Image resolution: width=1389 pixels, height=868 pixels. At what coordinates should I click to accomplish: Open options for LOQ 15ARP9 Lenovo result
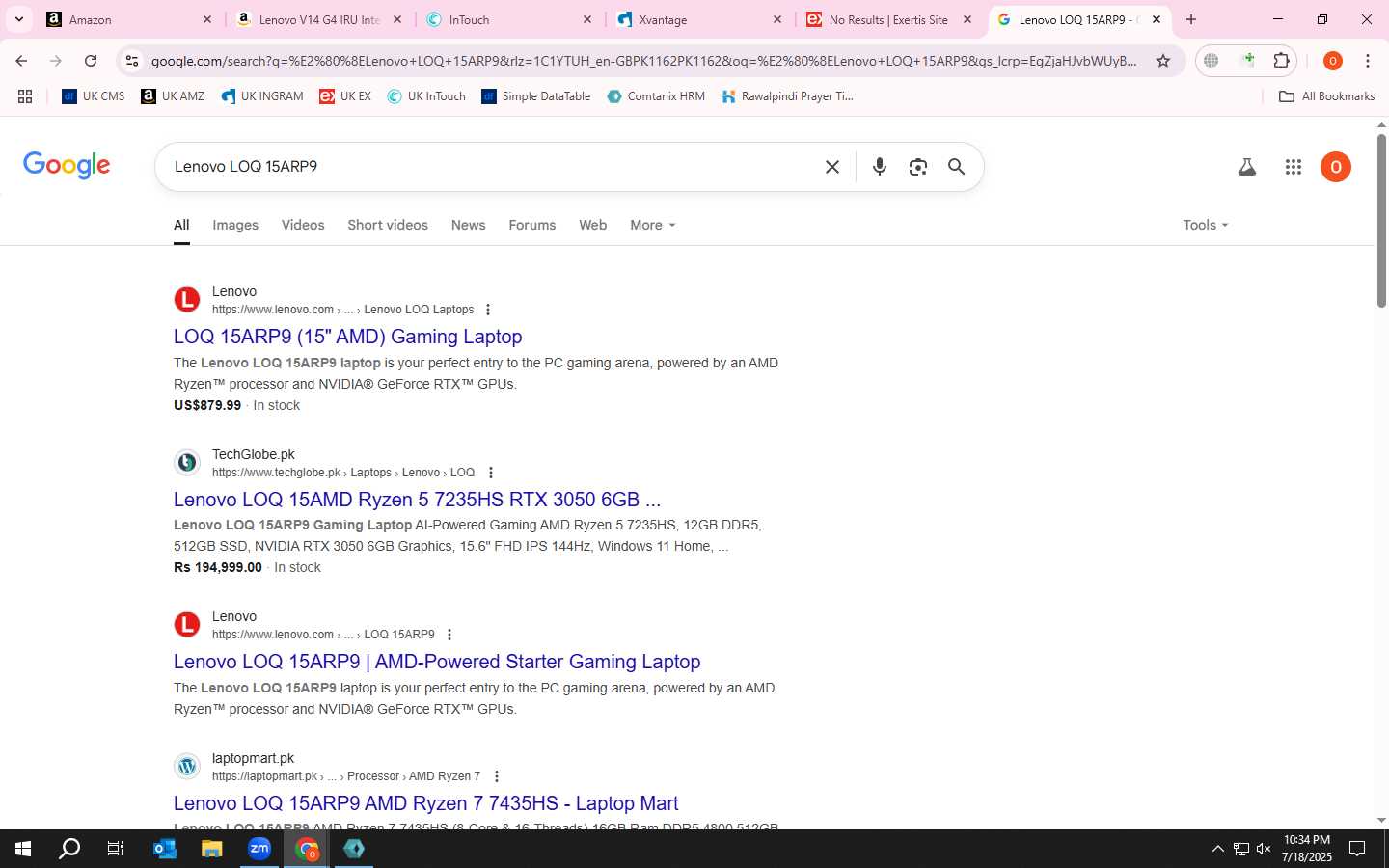click(x=449, y=635)
